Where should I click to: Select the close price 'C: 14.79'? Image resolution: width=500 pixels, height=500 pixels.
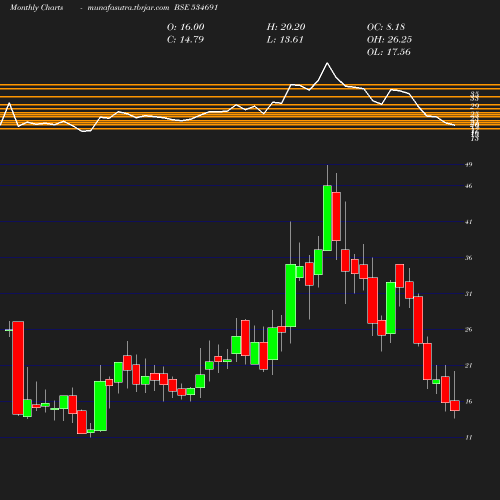185,40
